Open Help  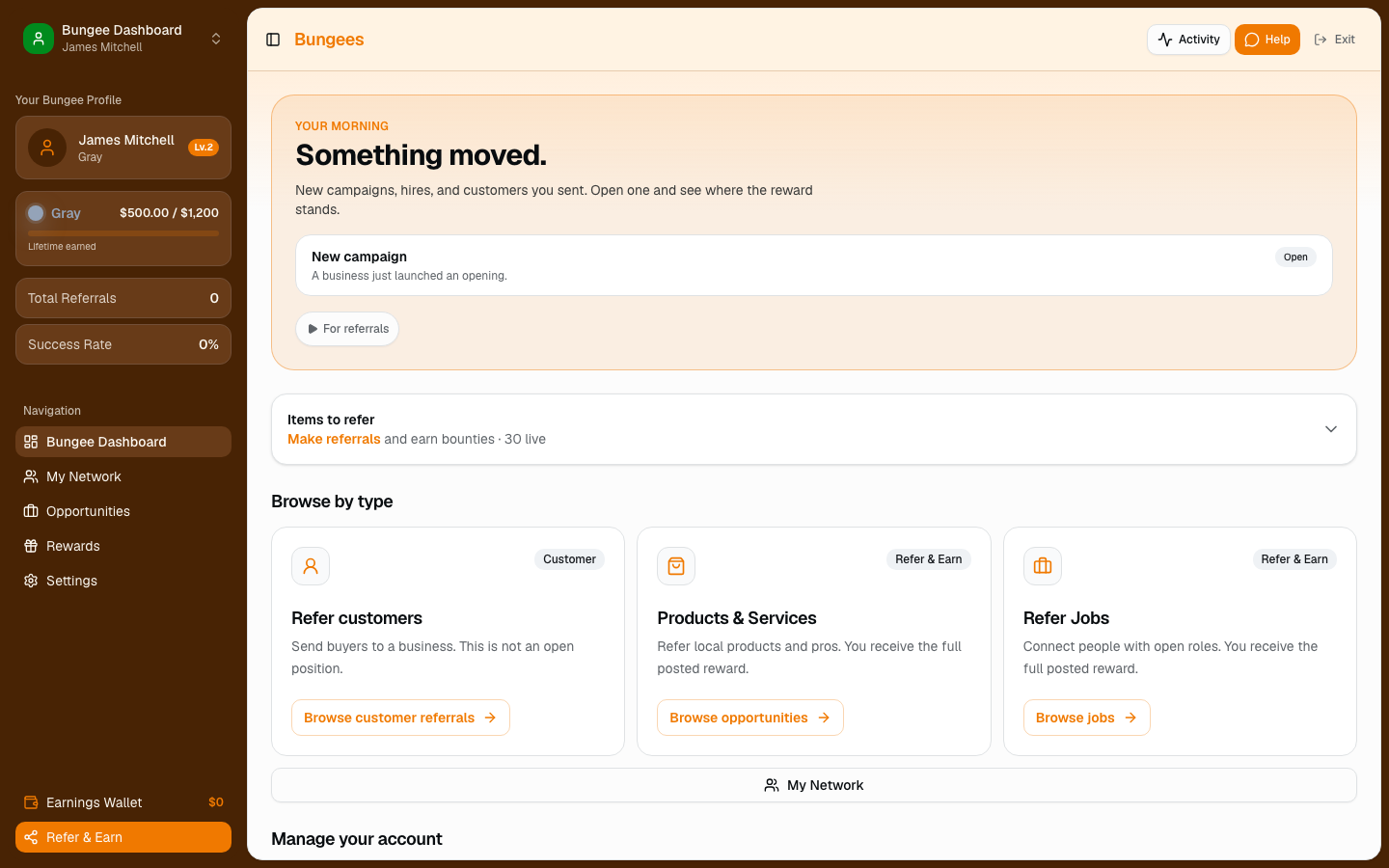pyautogui.click(x=1267, y=40)
